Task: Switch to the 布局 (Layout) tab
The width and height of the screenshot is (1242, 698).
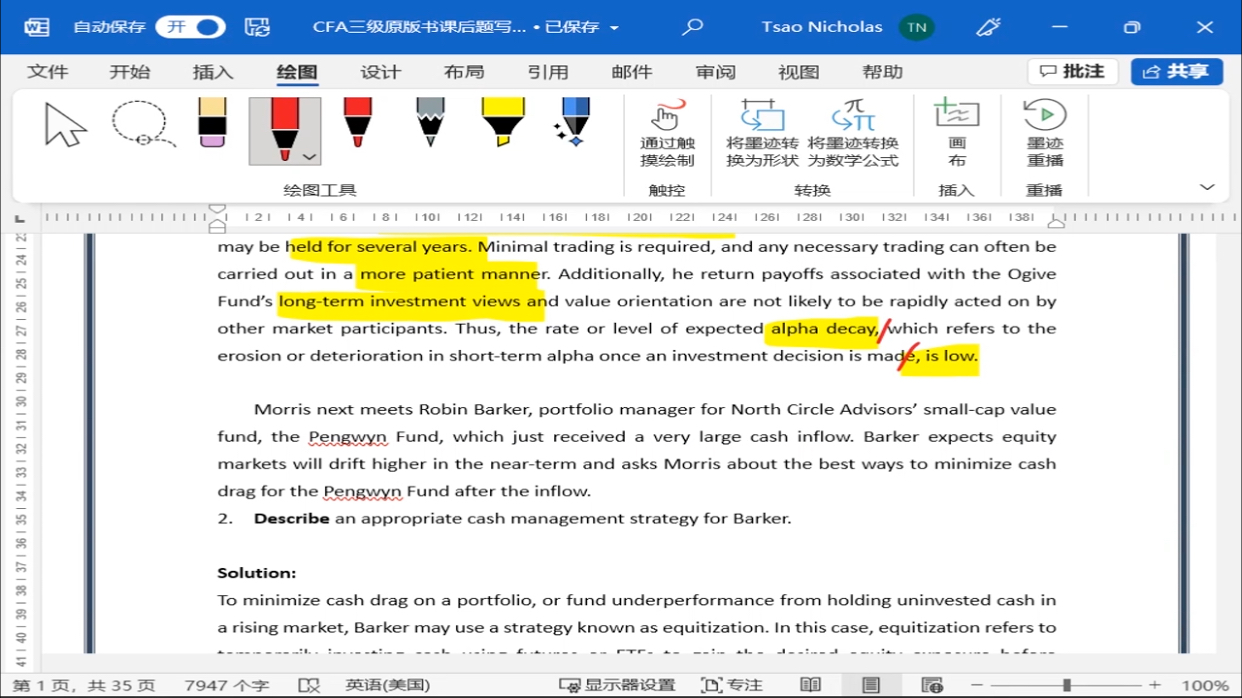Action: (x=464, y=72)
